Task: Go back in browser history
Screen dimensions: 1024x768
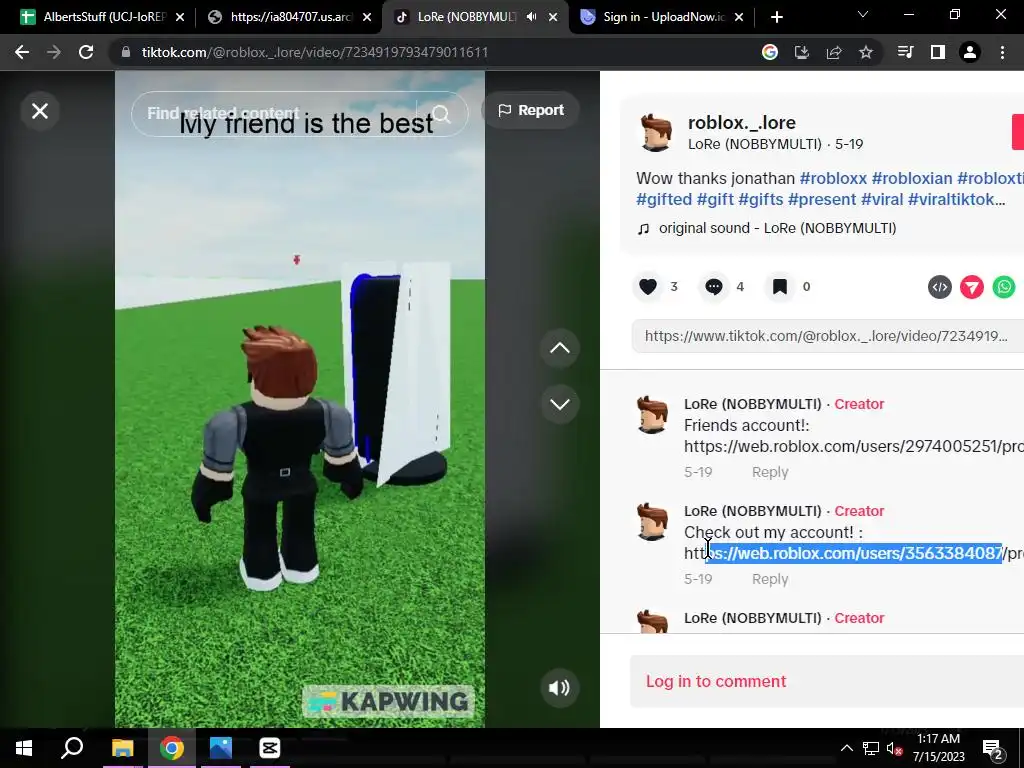Action: click(x=22, y=52)
